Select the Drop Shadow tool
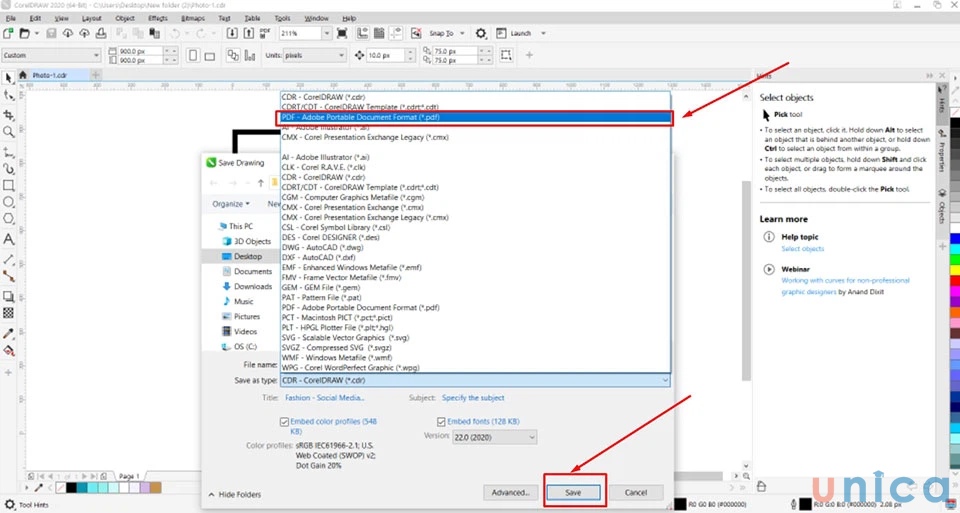The image size is (960, 513). [x=9, y=296]
